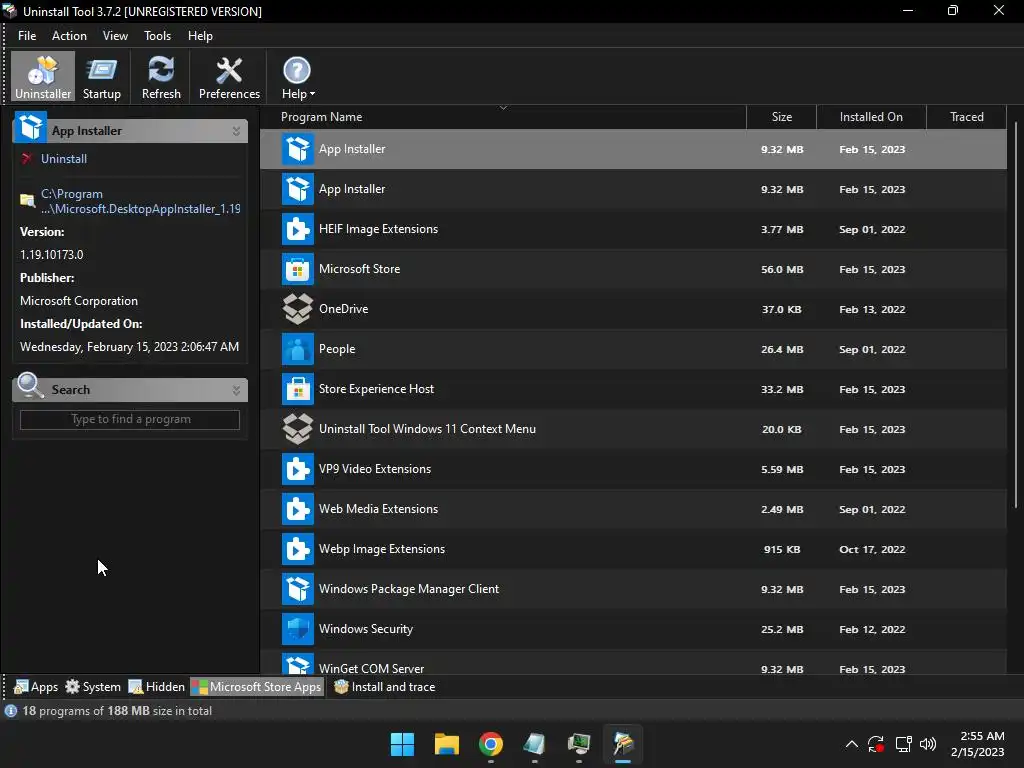Click the 26.4 MB size of People
1024x768 pixels.
click(782, 350)
